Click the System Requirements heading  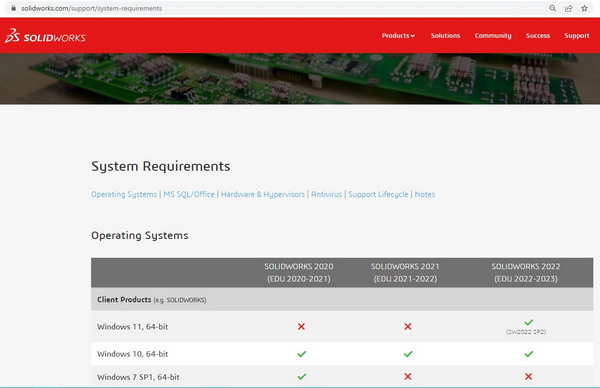click(x=161, y=166)
